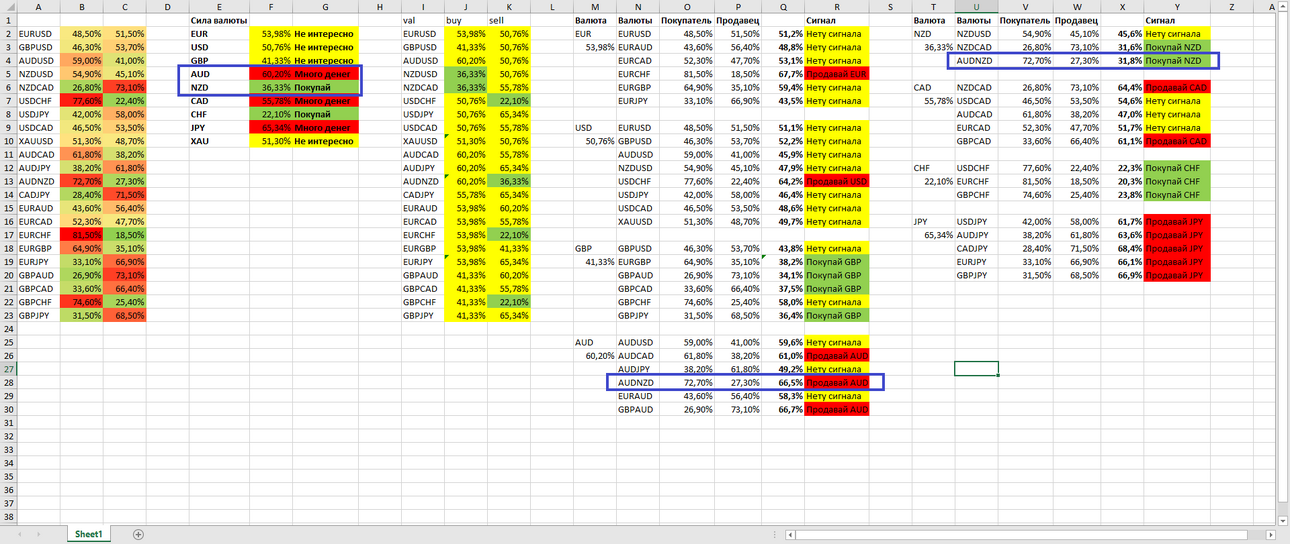Image resolution: width=1290 pixels, height=544 pixels.
Task: Click the 'Продавай USD' signal cell
Action: [836, 181]
